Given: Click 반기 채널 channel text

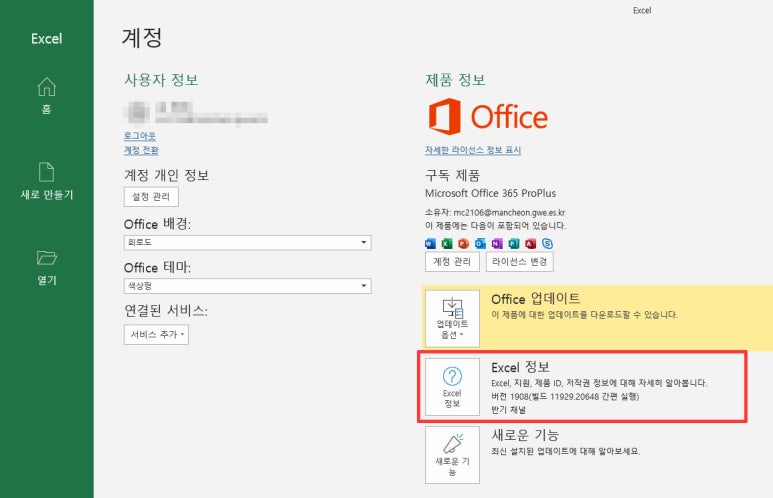Looking at the screenshot, I should [508, 410].
